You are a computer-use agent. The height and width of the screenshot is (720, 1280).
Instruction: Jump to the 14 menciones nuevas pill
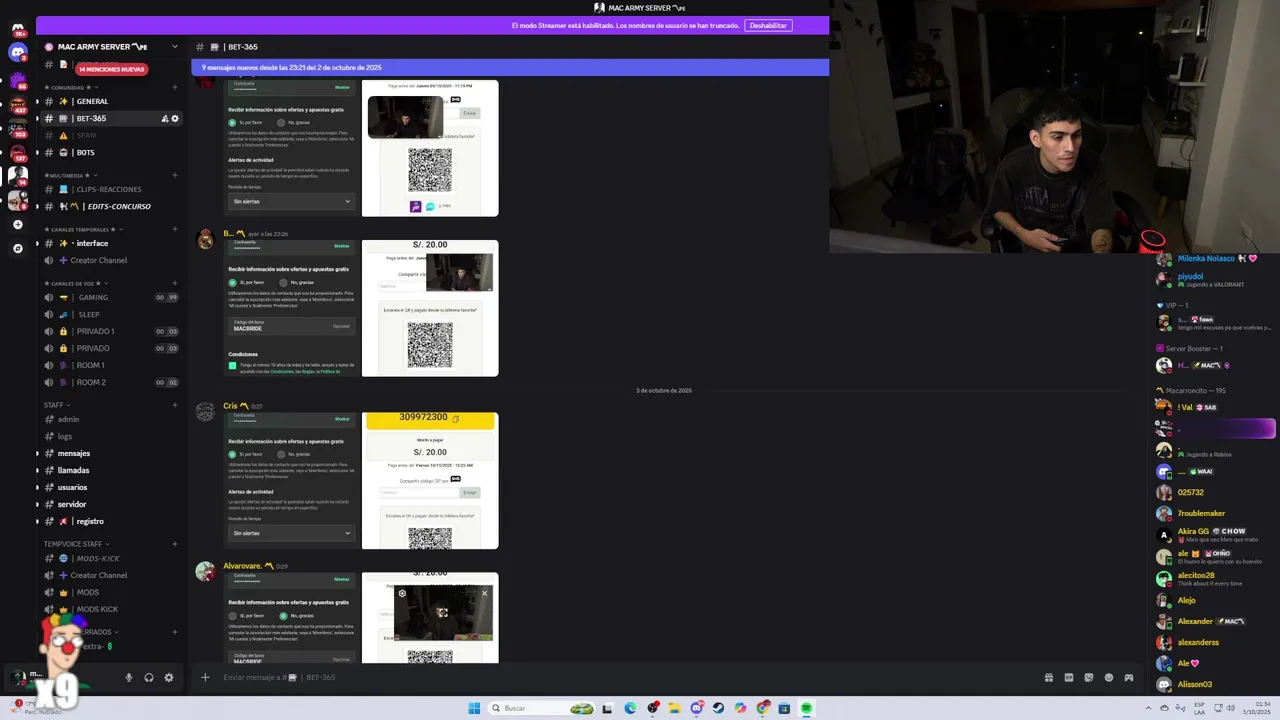tap(111, 69)
